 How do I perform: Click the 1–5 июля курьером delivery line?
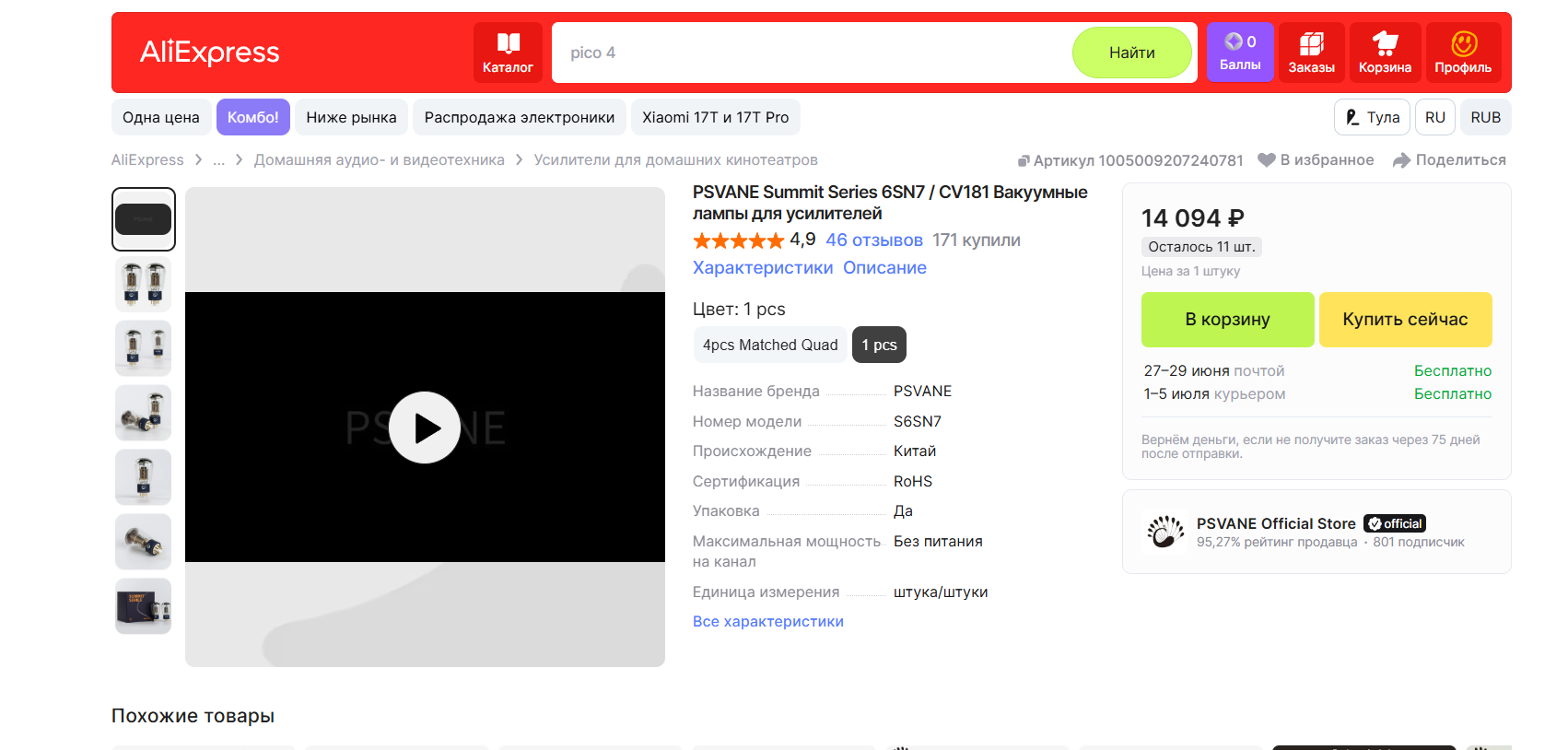[x=1214, y=394]
